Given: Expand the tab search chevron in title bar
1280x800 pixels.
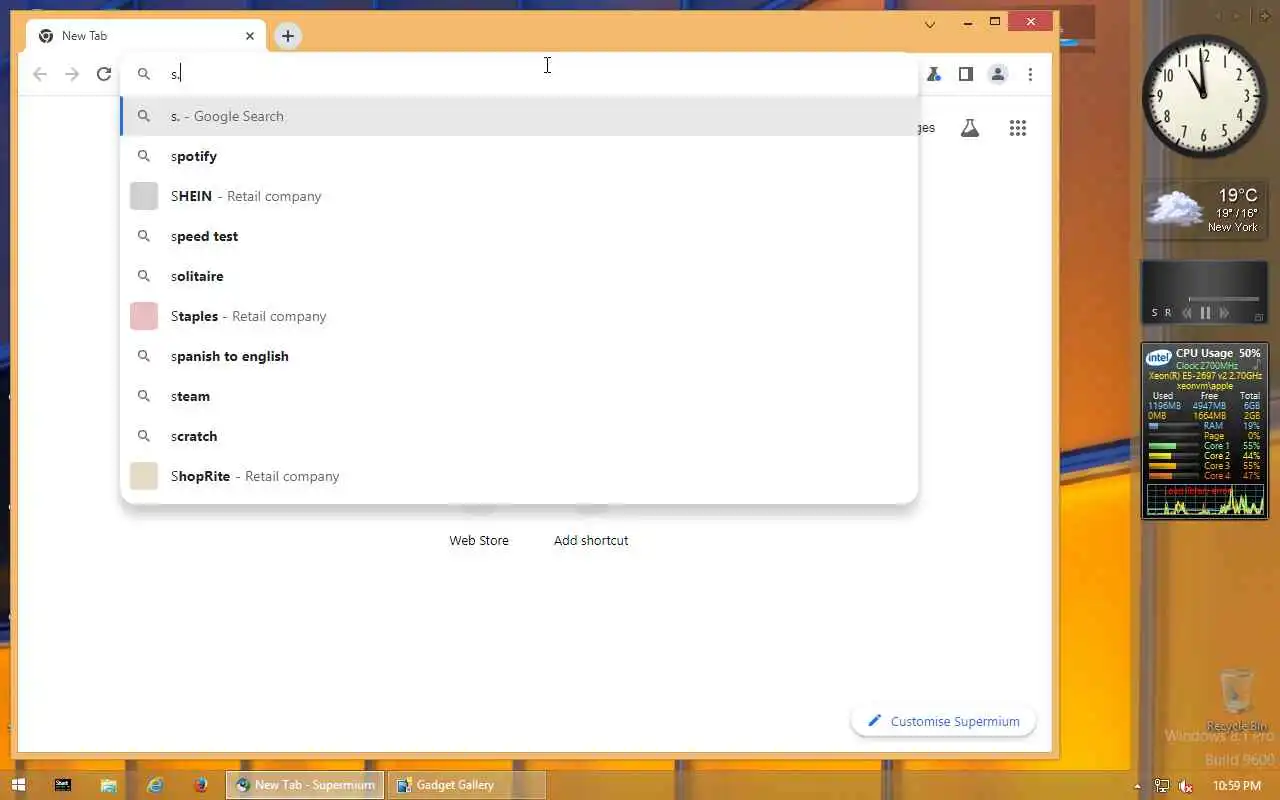Looking at the screenshot, I should click(930, 24).
